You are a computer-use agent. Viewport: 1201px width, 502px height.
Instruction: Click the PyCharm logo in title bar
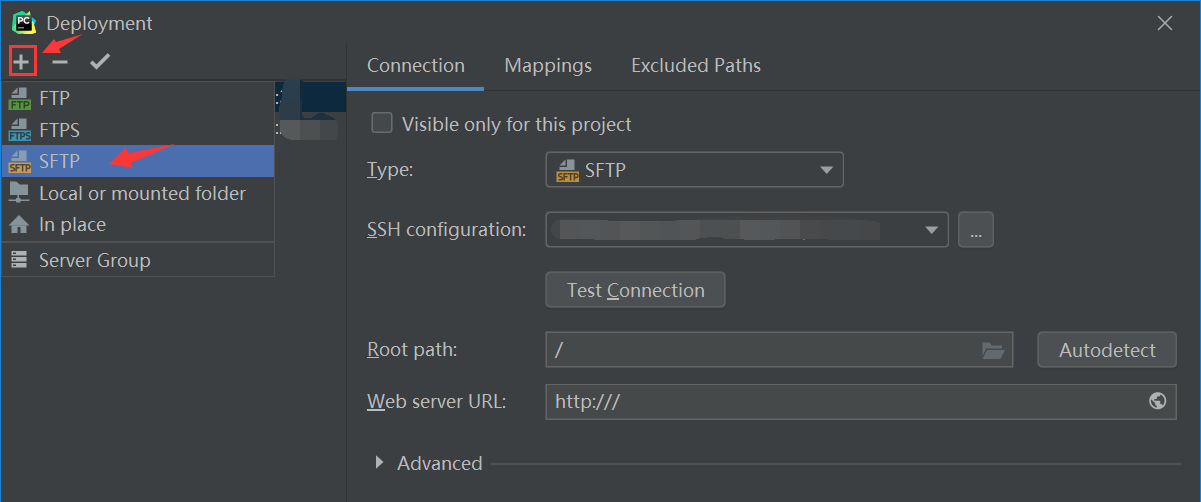23,21
